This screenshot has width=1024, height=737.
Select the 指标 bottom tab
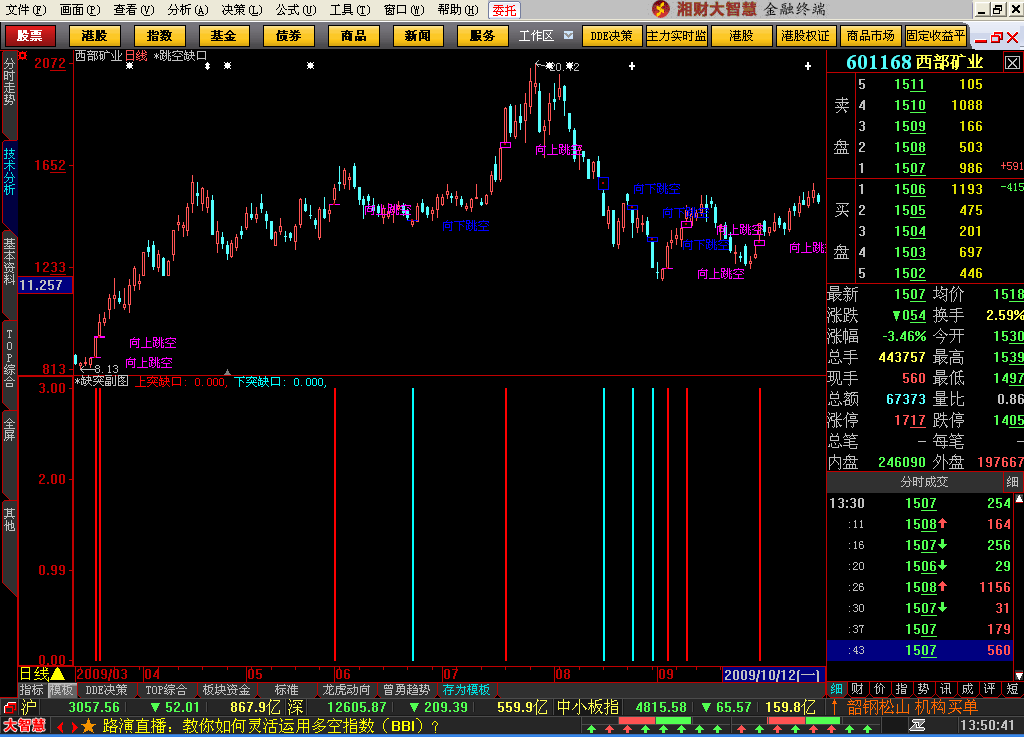[x=31, y=689]
